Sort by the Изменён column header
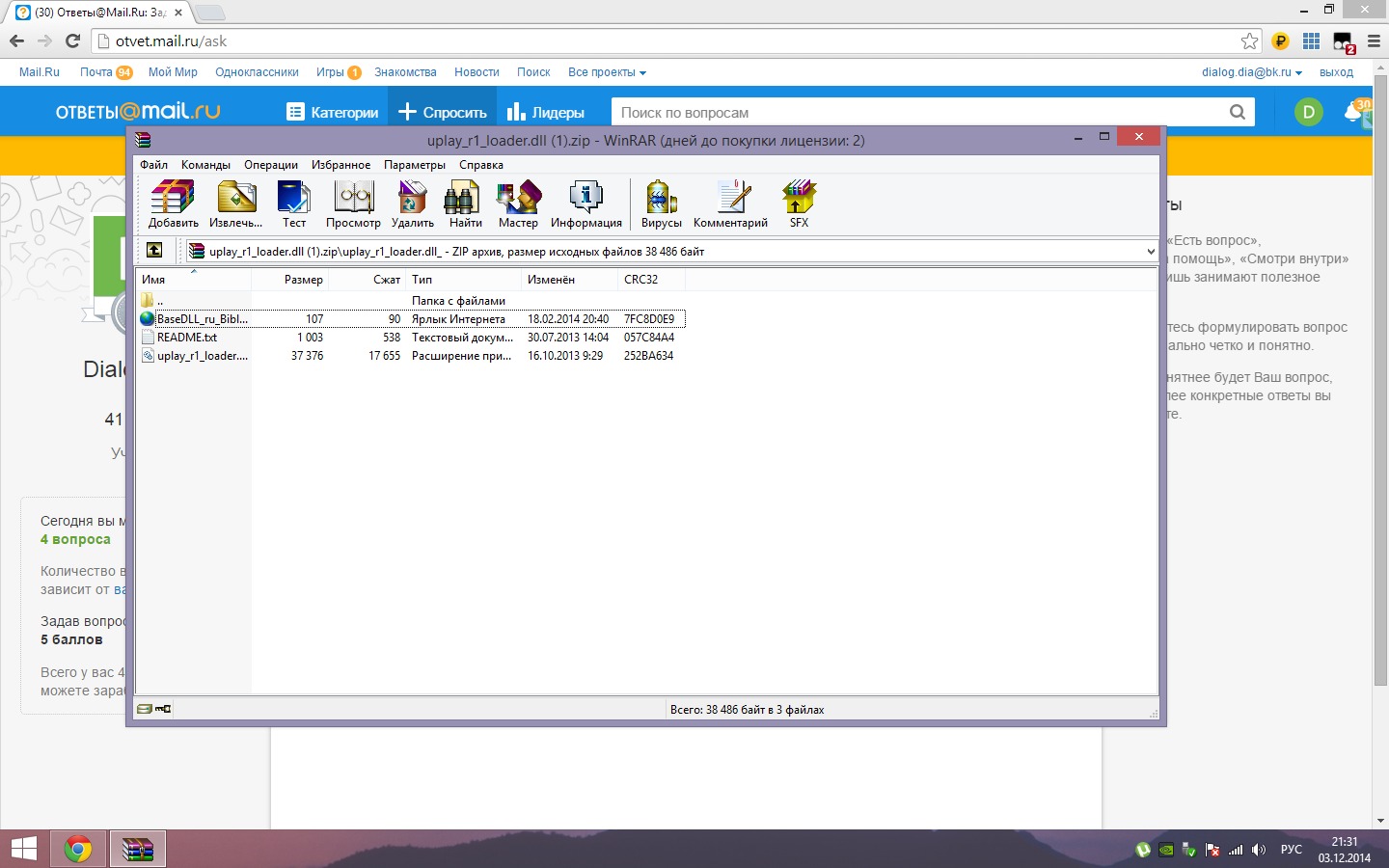1389x868 pixels. tap(570, 279)
